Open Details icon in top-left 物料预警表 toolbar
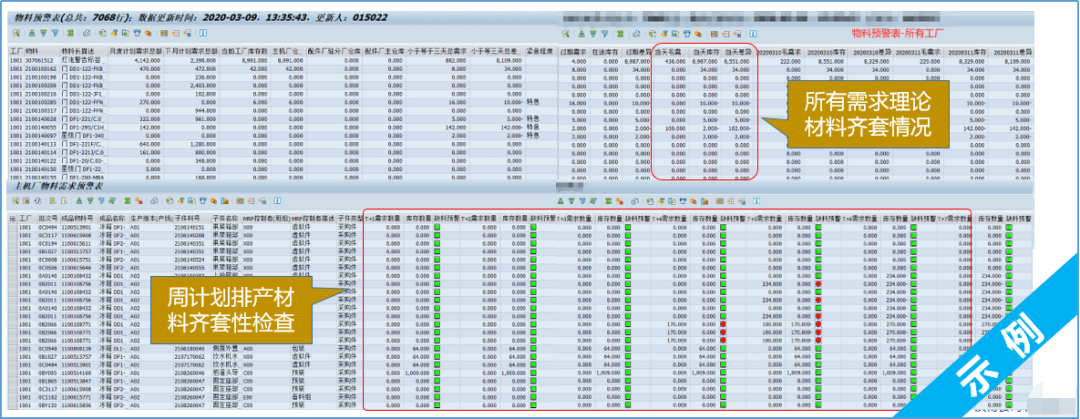The width and height of the screenshot is (1080, 419). (16, 33)
